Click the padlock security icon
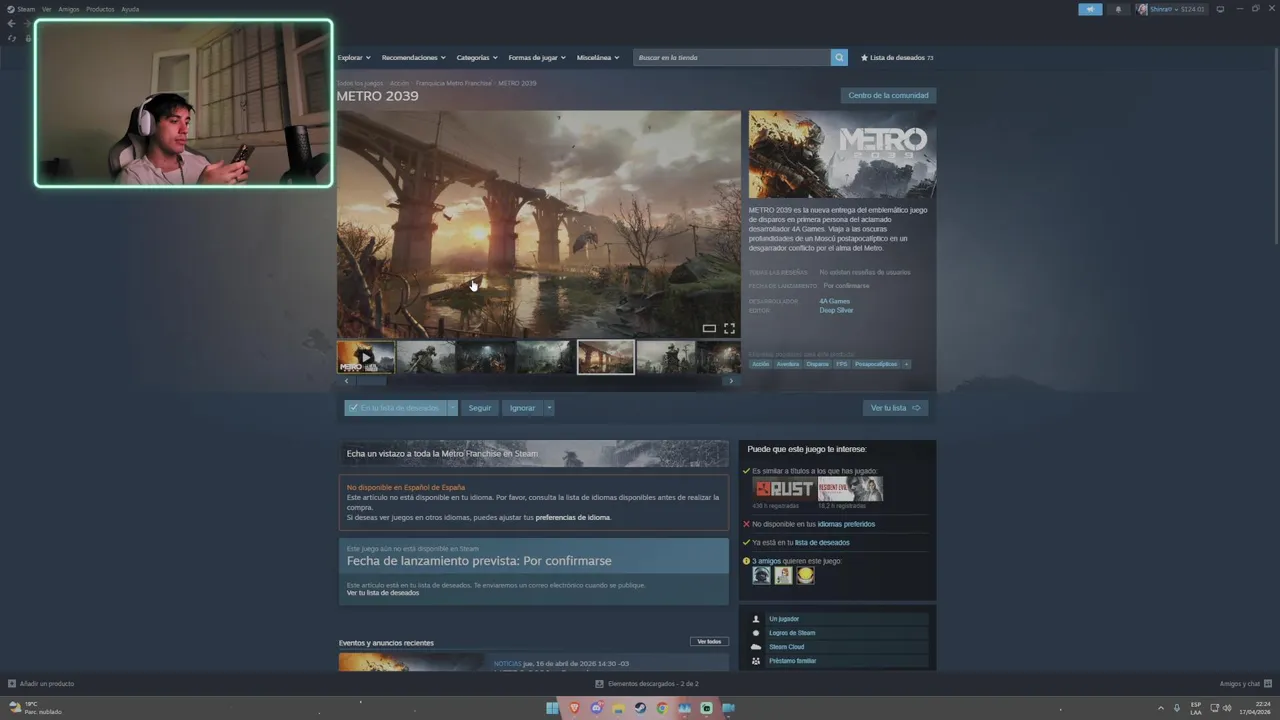This screenshot has height=720, width=1280. (28, 38)
